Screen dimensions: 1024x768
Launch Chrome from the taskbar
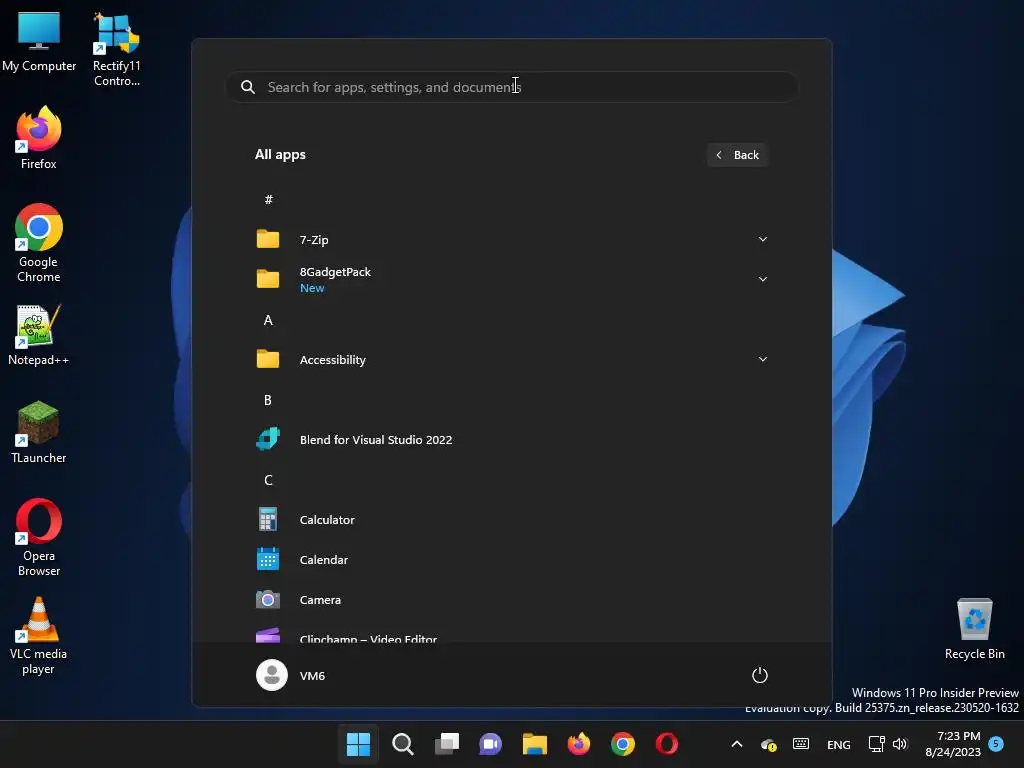point(623,744)
